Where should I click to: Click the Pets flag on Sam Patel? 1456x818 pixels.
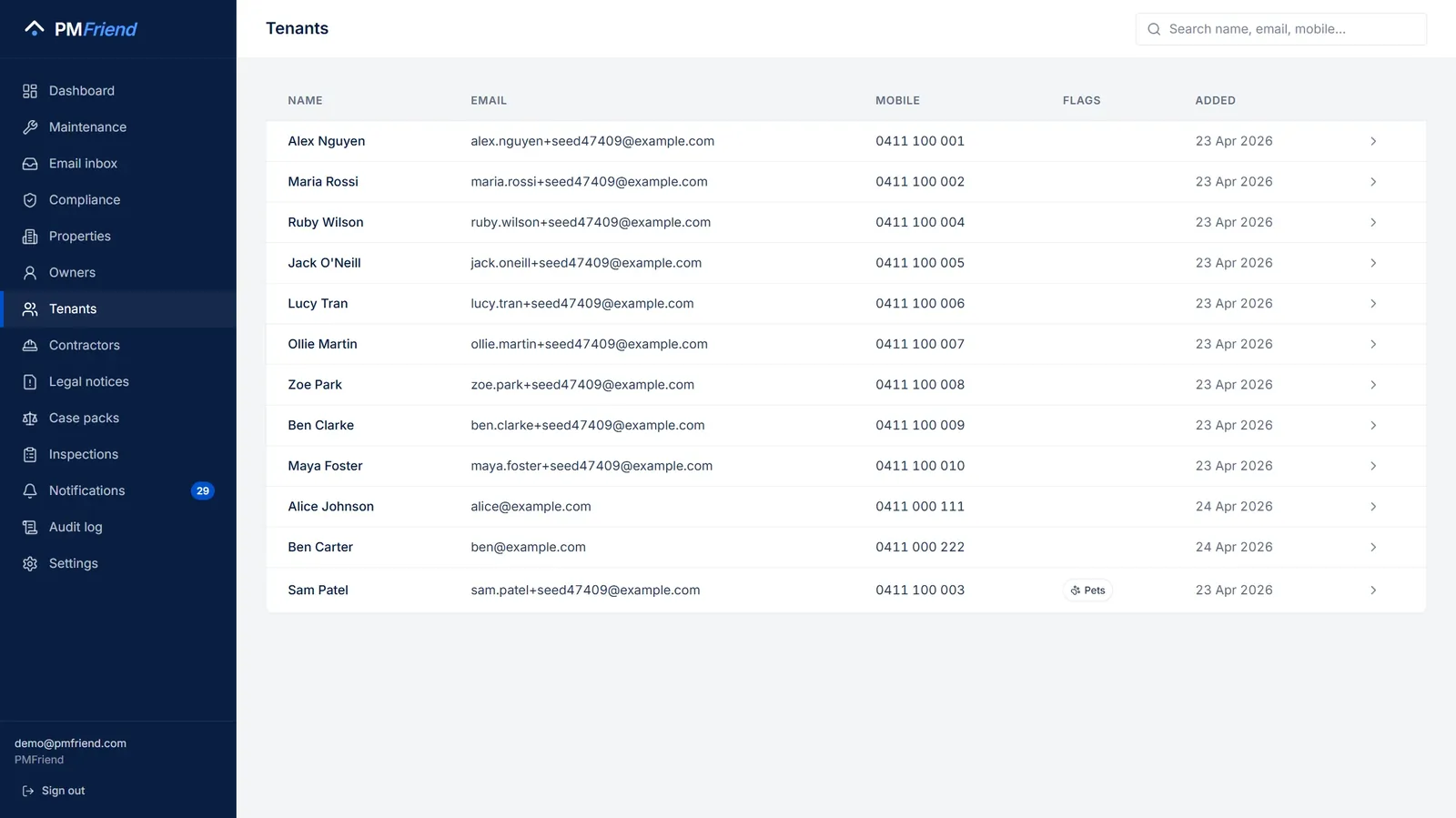tap(1087, 591)
